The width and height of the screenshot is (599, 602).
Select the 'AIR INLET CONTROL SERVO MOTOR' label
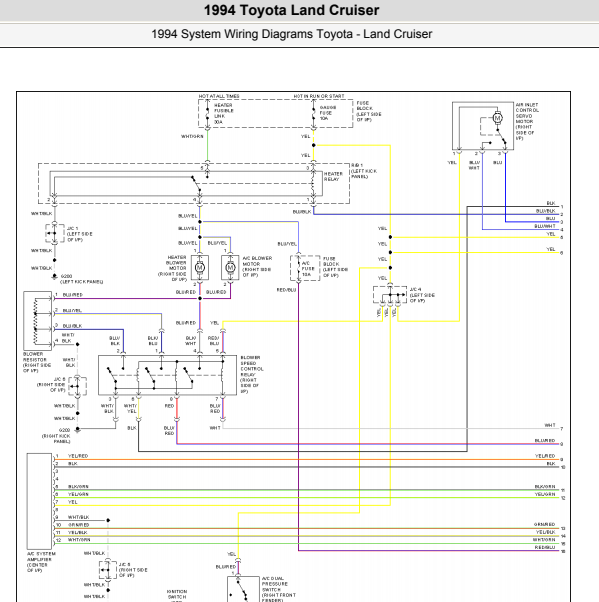[x=527, y=121]
